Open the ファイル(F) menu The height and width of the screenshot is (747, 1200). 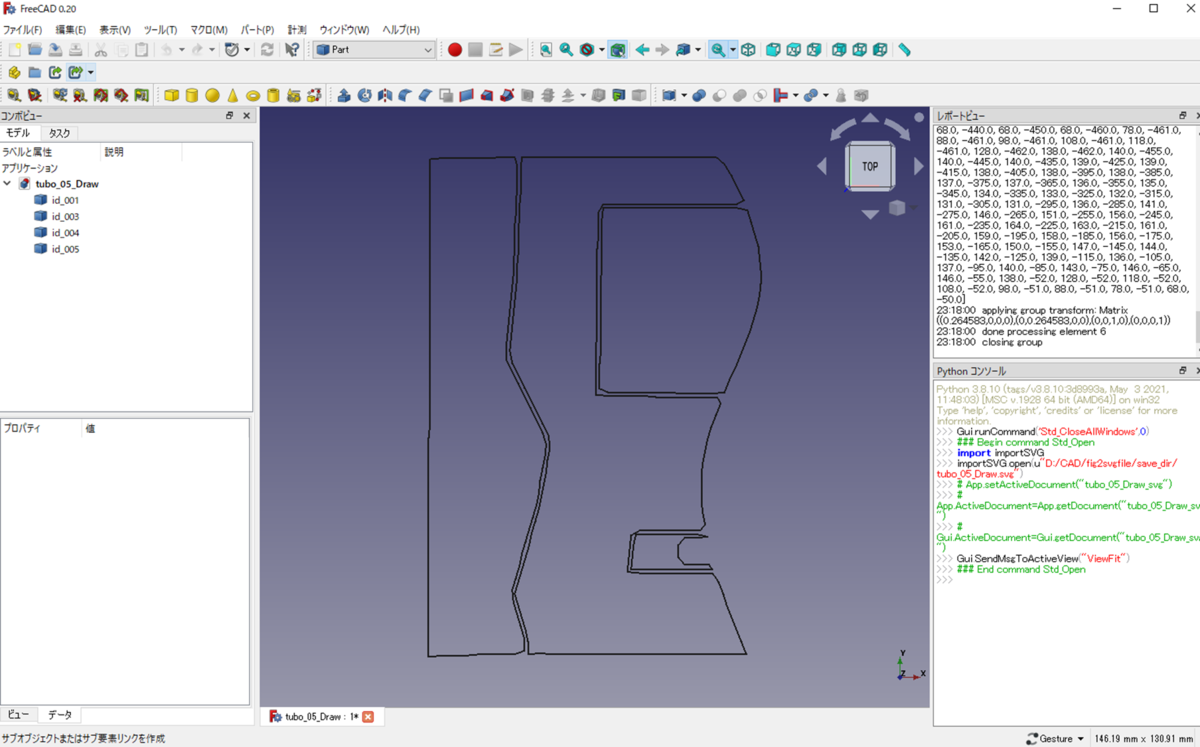(22, 30)
